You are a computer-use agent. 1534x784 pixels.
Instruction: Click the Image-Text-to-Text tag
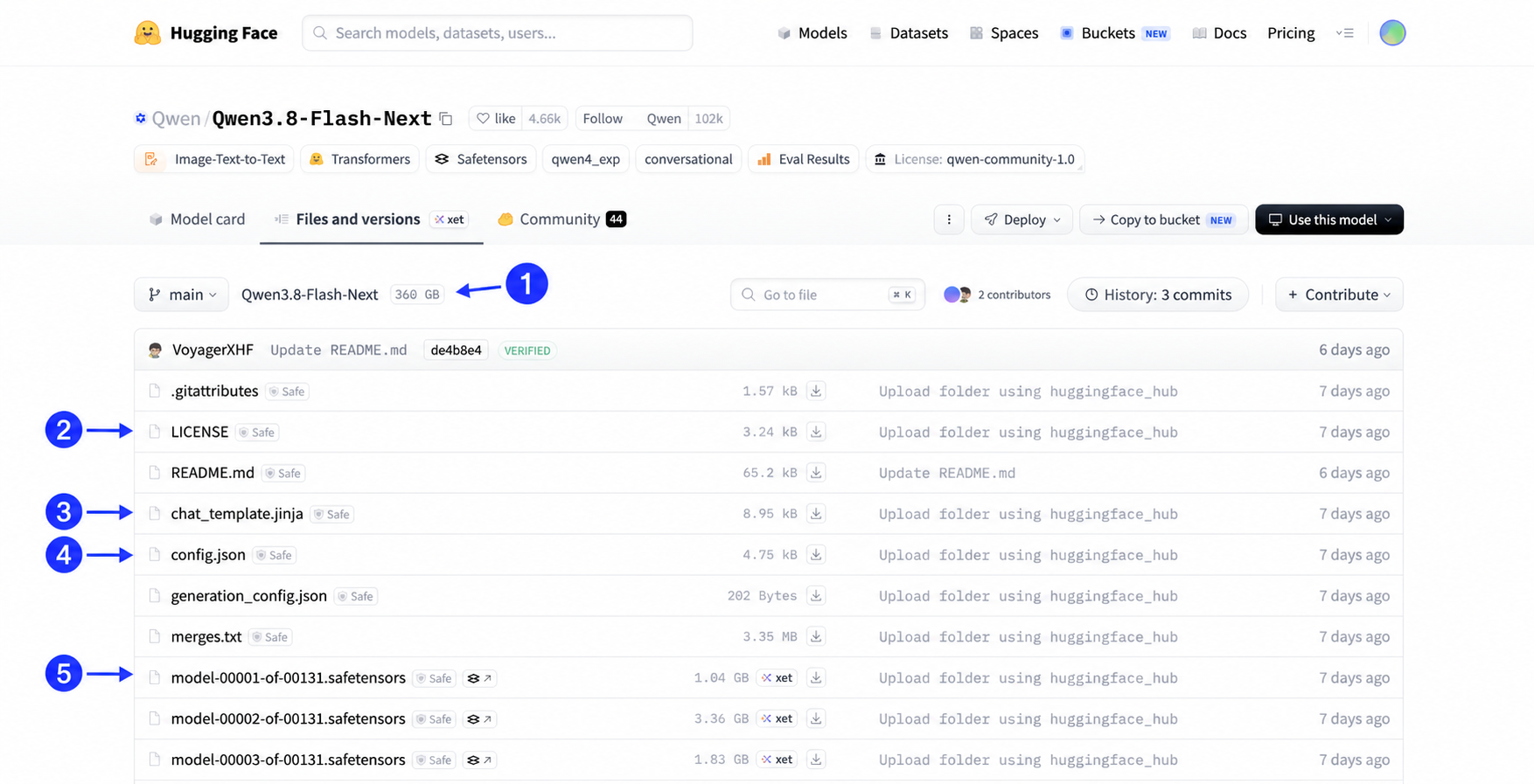(x=215, y=159)
